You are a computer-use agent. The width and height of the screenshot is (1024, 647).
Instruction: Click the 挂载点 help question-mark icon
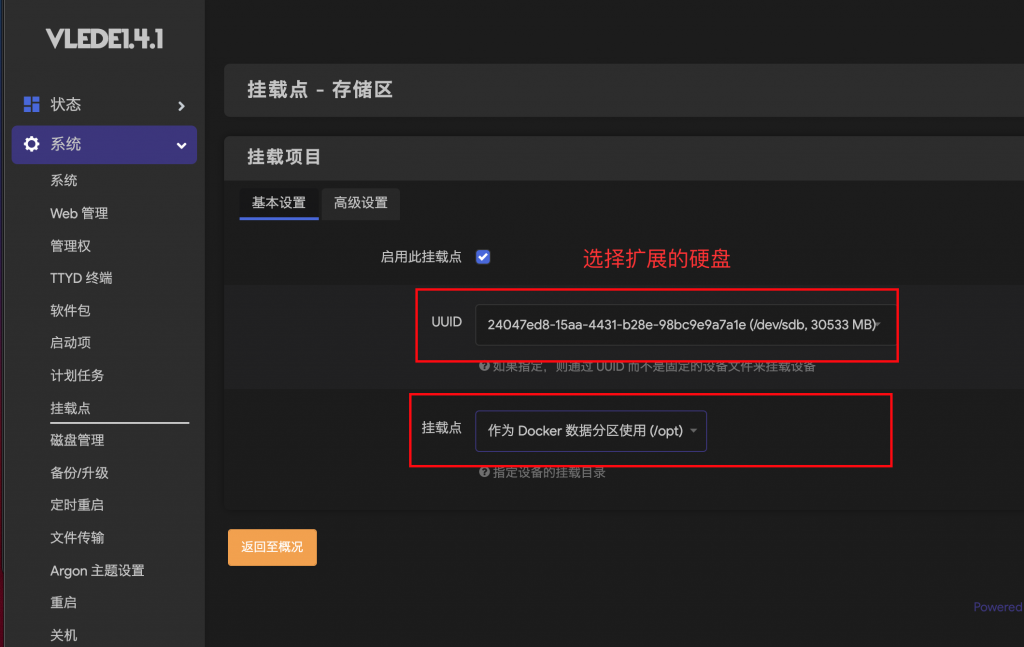point(484,472)
